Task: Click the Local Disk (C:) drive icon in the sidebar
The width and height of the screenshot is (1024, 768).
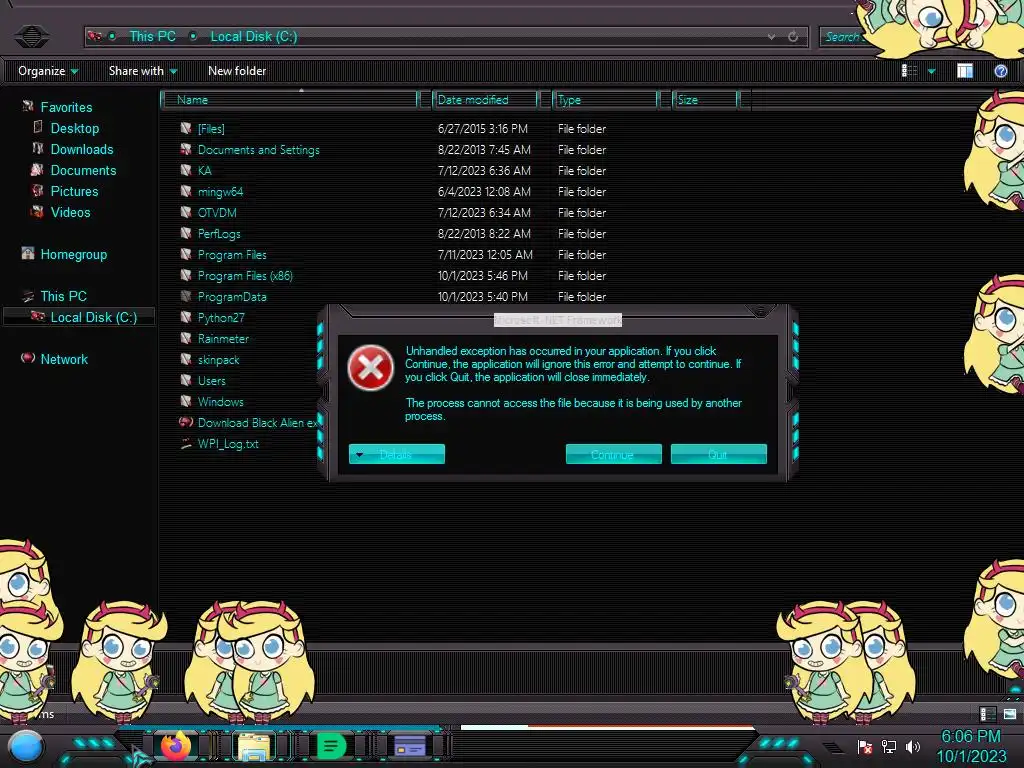Action: pyautogui.click(x=37, y=317)
